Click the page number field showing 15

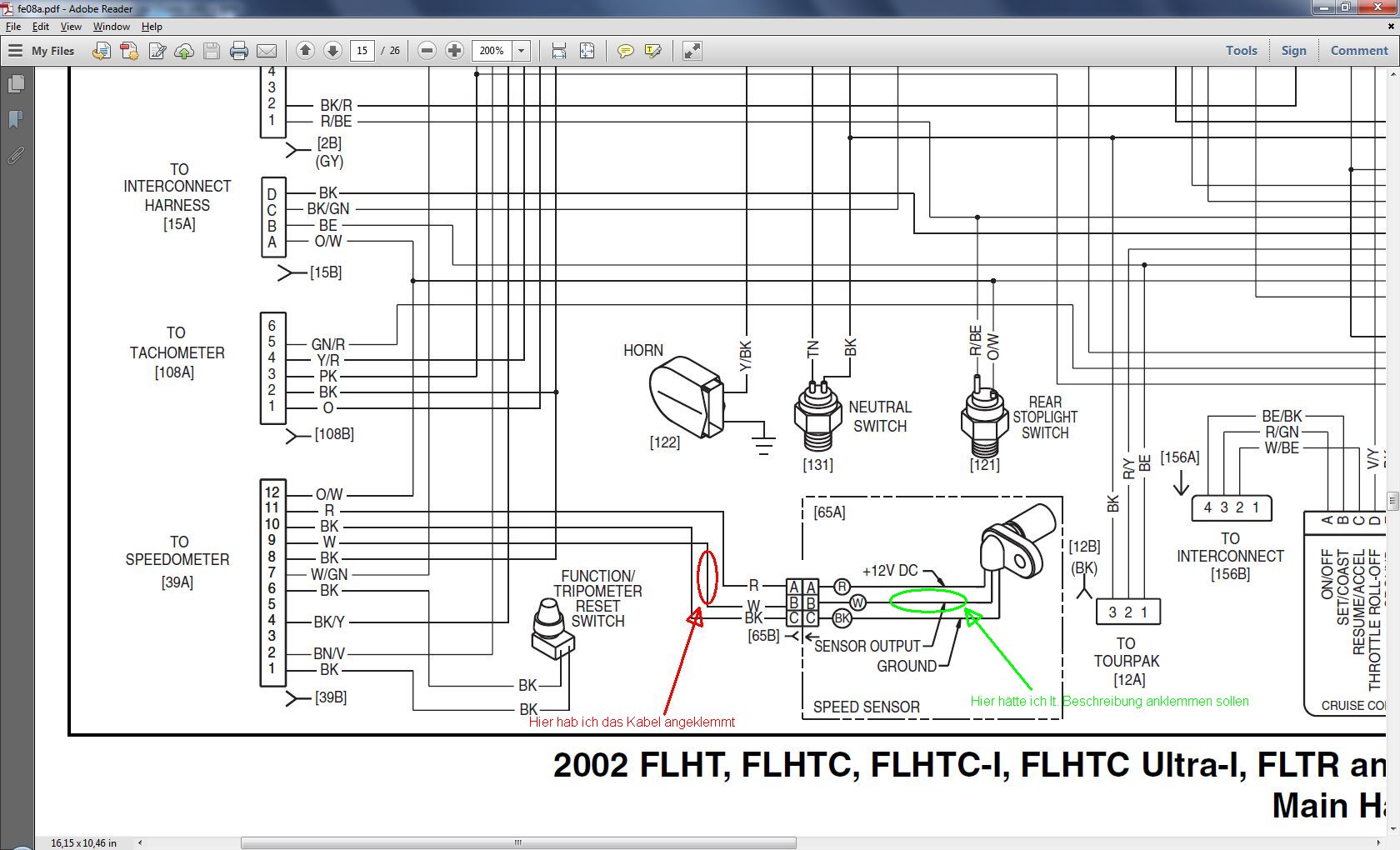[x=362, y=51]
